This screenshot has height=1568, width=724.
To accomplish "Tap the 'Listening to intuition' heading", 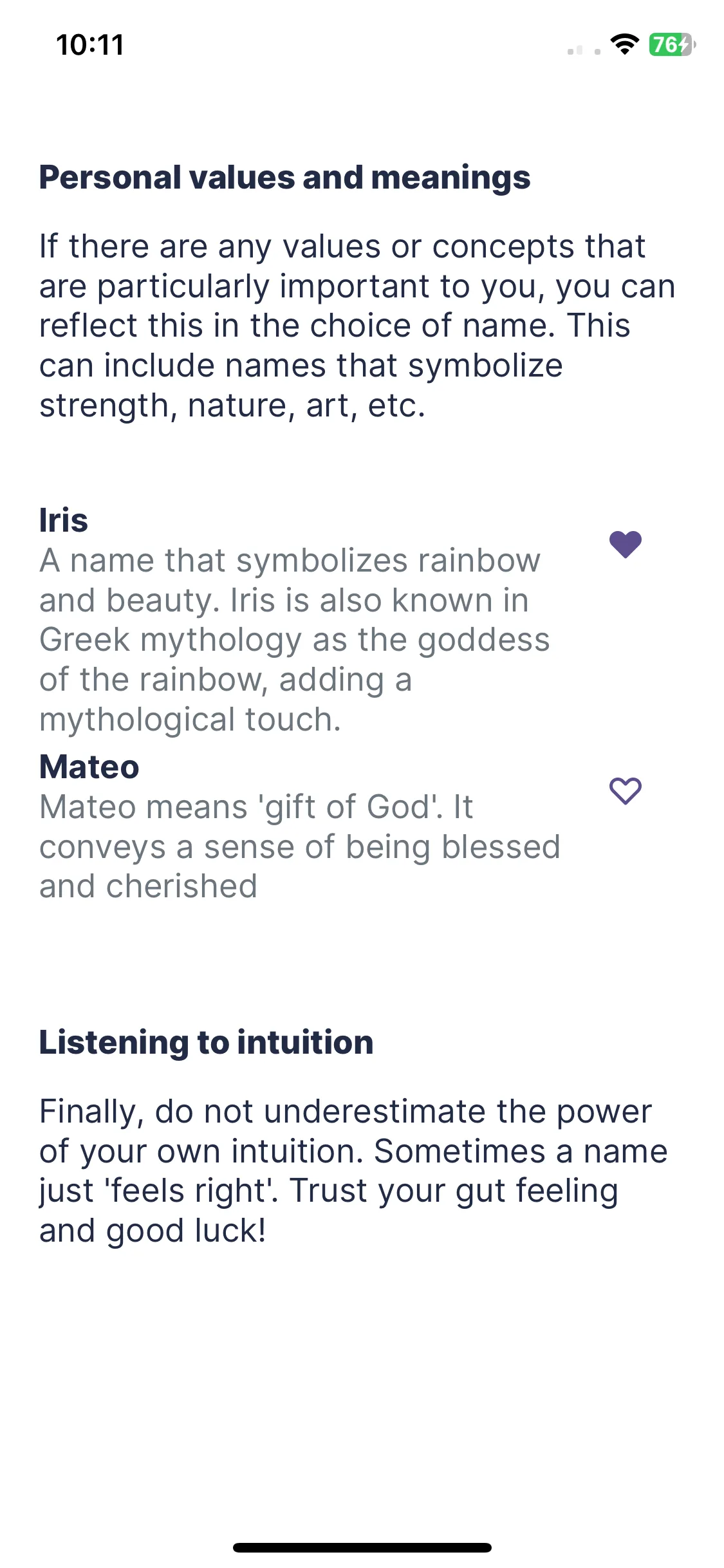I will point(206,1042).
